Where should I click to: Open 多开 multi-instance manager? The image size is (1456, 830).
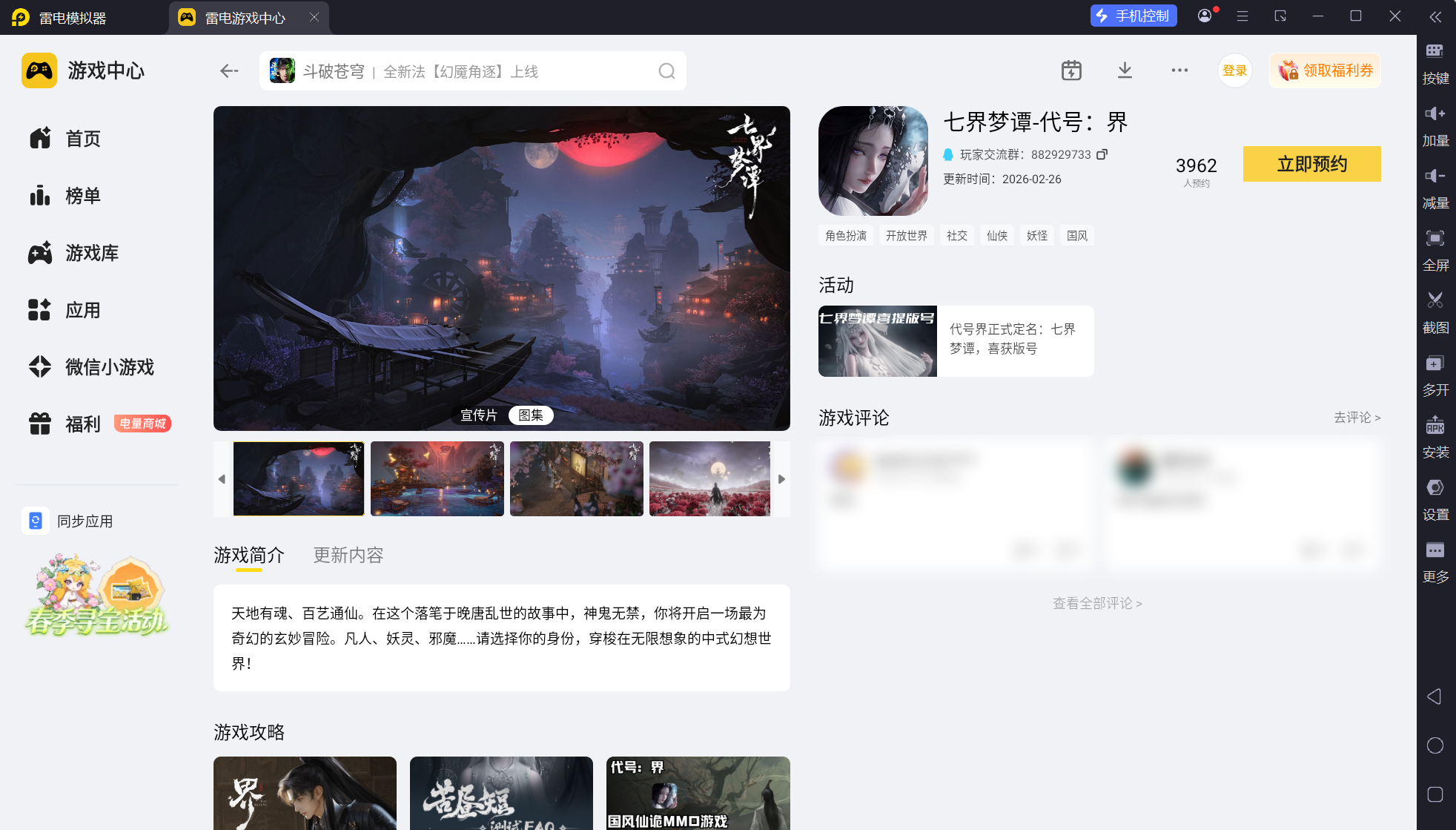[x=1435, y=375]
